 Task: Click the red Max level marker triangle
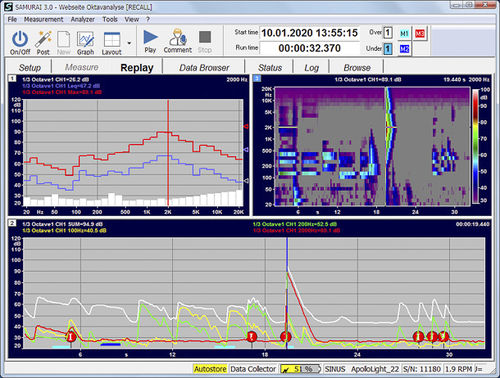click(246, 126)
